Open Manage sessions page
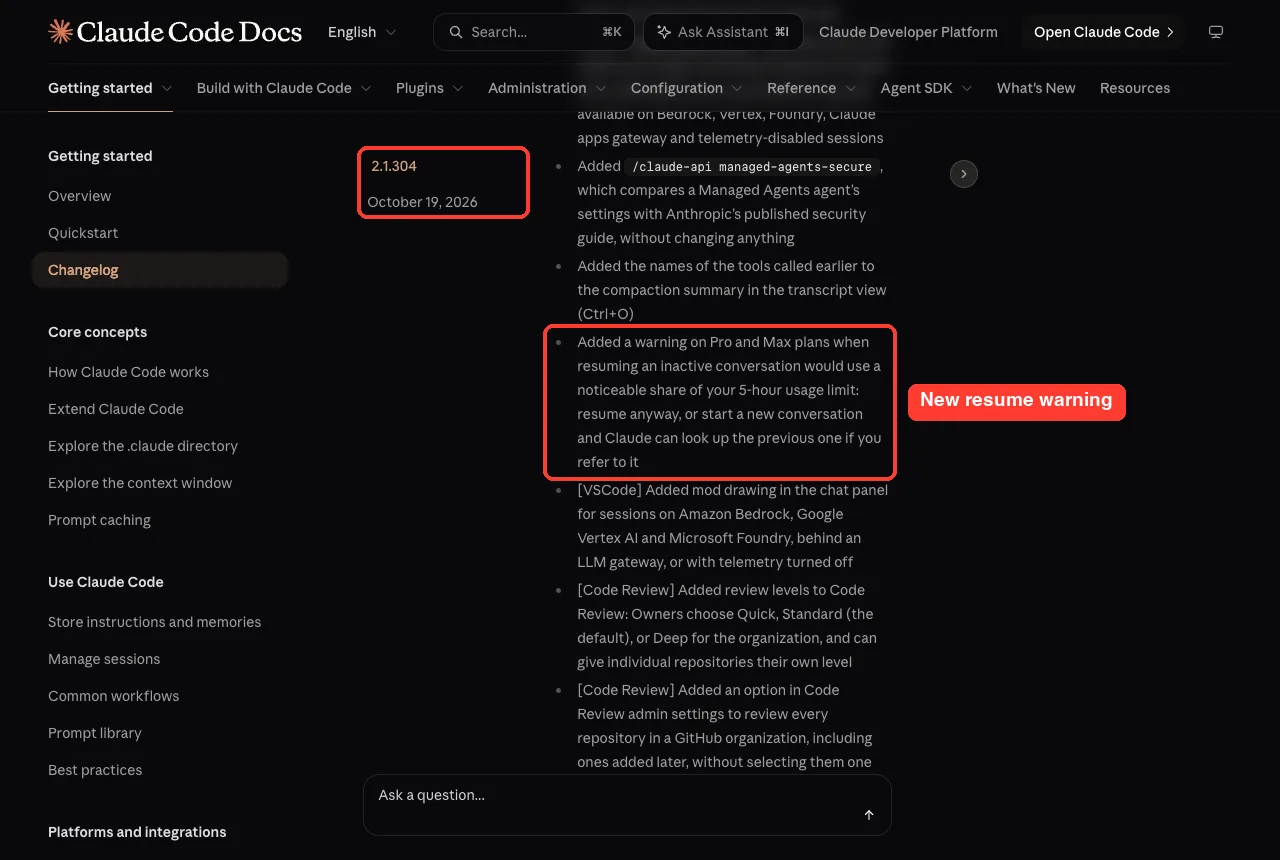The image size is (1280, 860). pos(104,659)
